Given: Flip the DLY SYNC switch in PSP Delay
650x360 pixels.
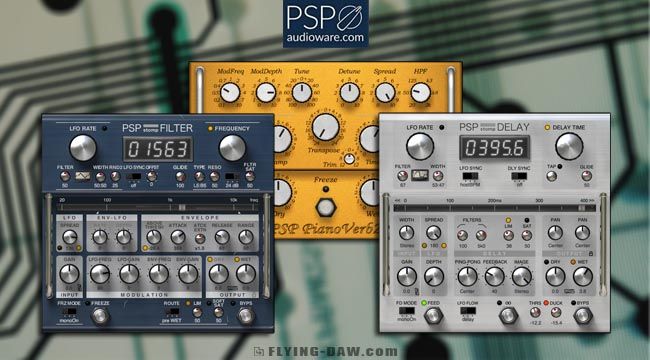Looking at the screenshot, I should (x=519, y=176).
